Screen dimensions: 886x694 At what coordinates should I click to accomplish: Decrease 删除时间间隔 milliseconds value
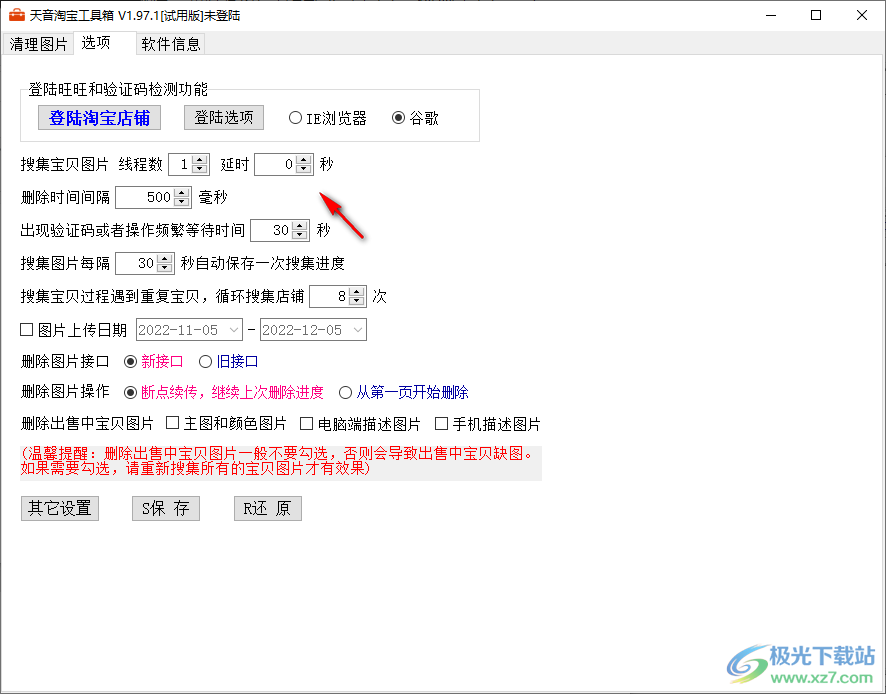(x=182, y=202)
